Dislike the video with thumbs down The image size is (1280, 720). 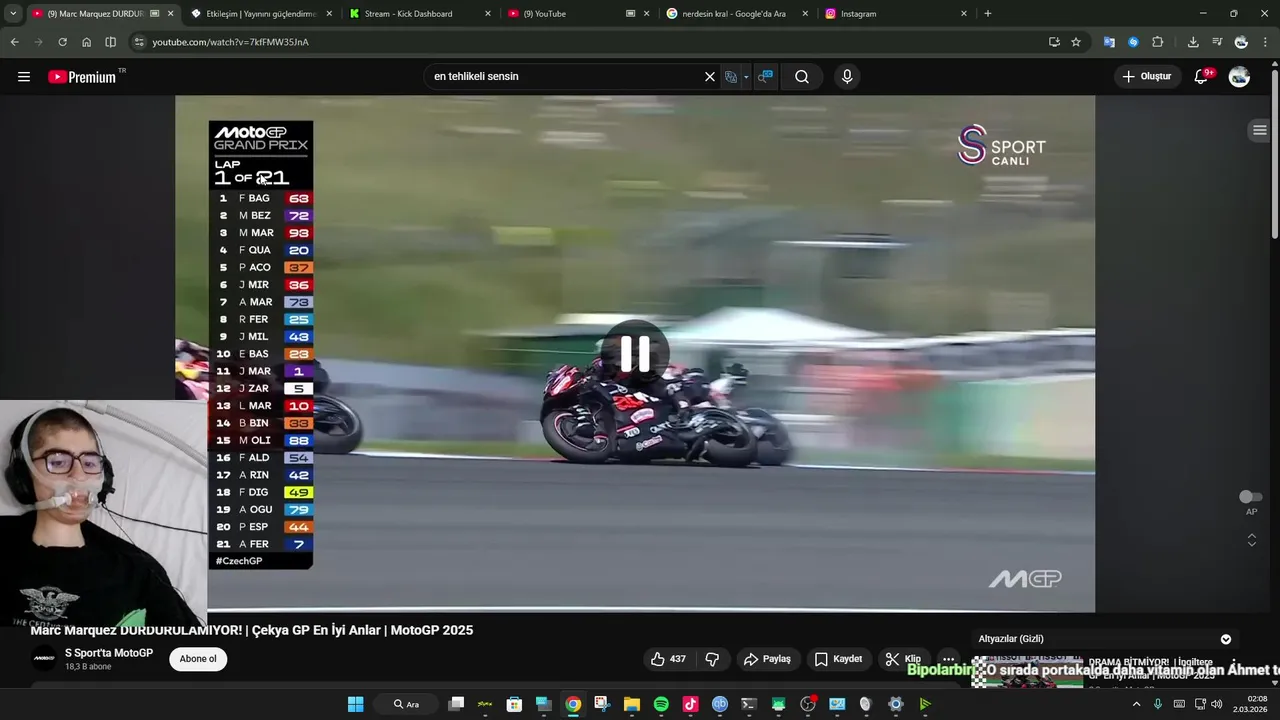(x=713, y=659)
